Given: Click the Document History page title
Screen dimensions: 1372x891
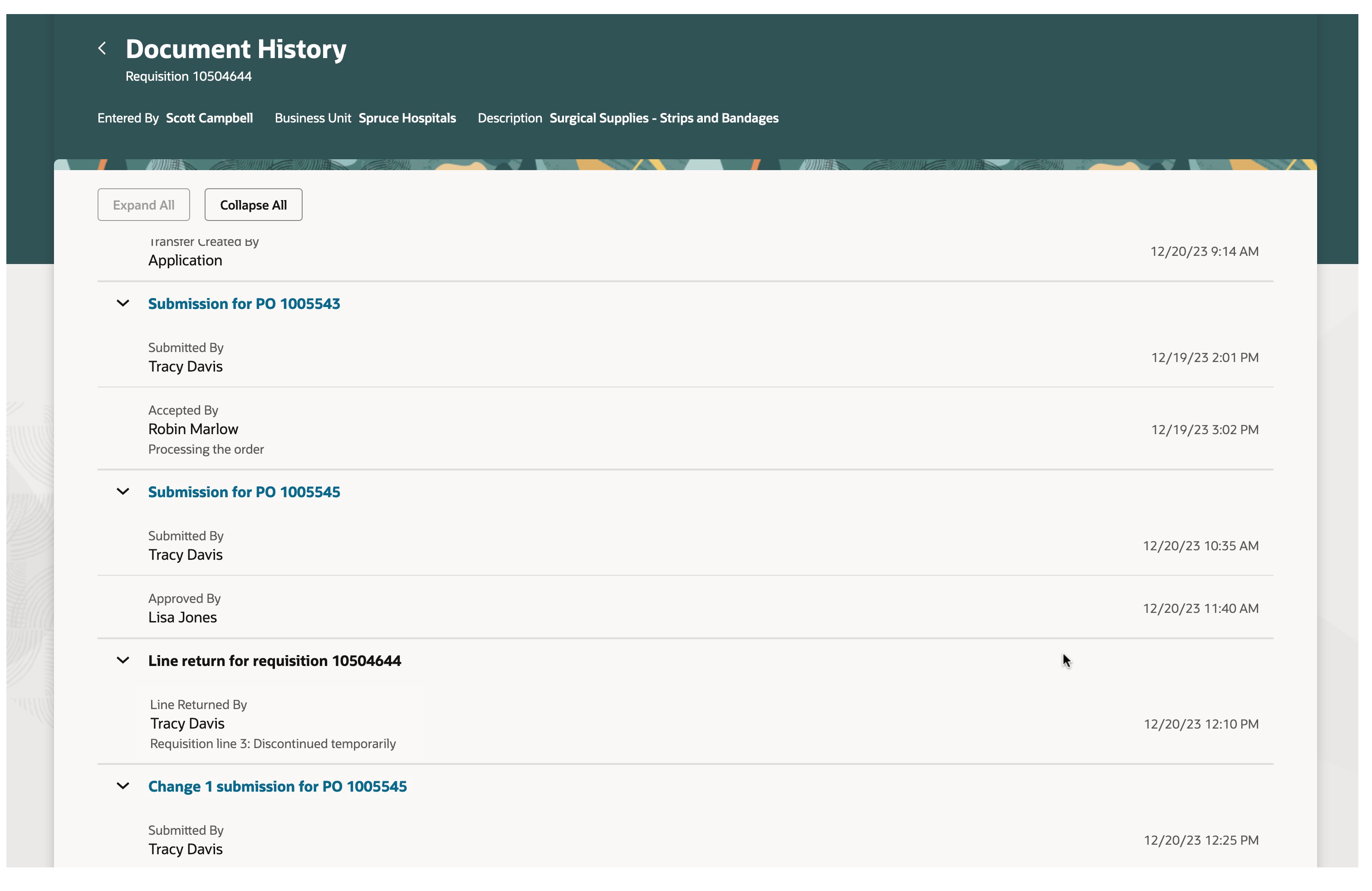Looking at the screenshot, I should tap(236, 49).
